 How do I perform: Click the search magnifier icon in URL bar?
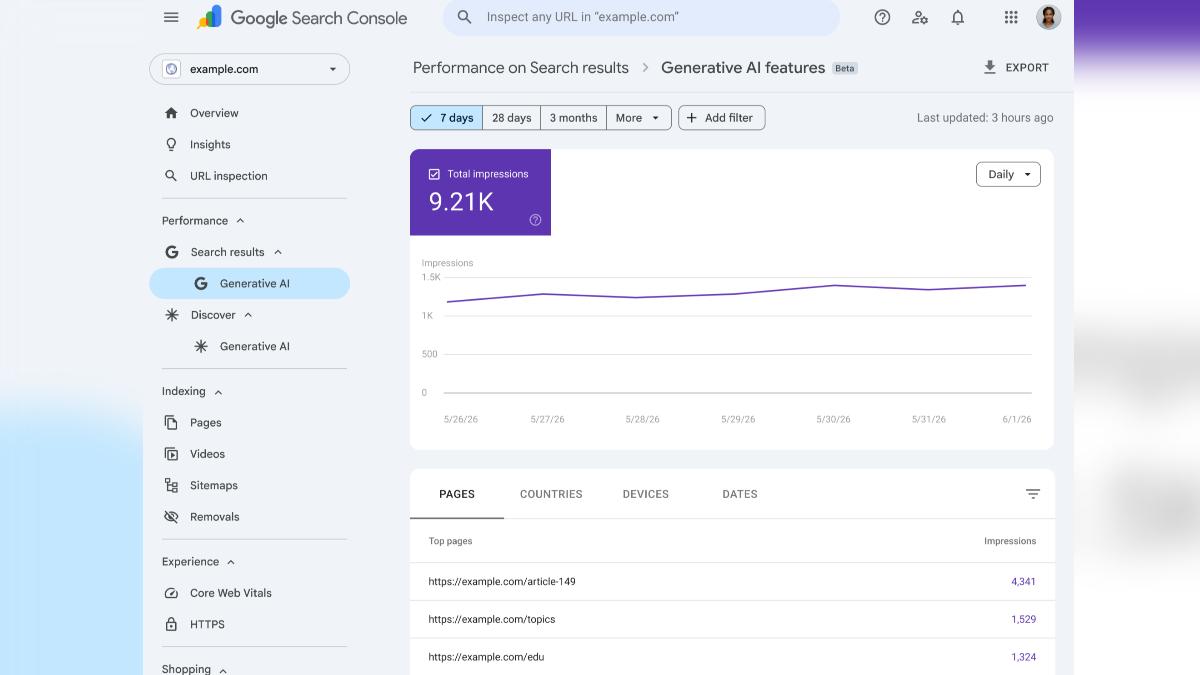(x=464, y=17)
